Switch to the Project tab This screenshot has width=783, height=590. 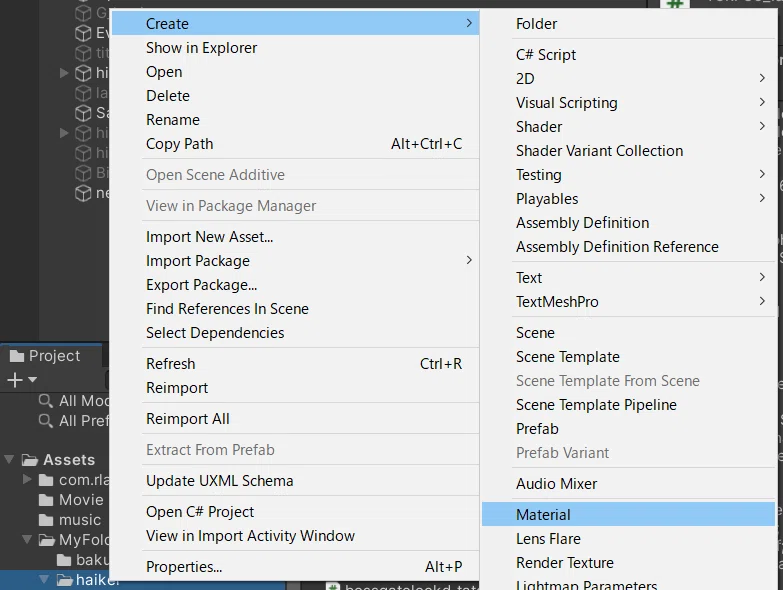[52, 356]
